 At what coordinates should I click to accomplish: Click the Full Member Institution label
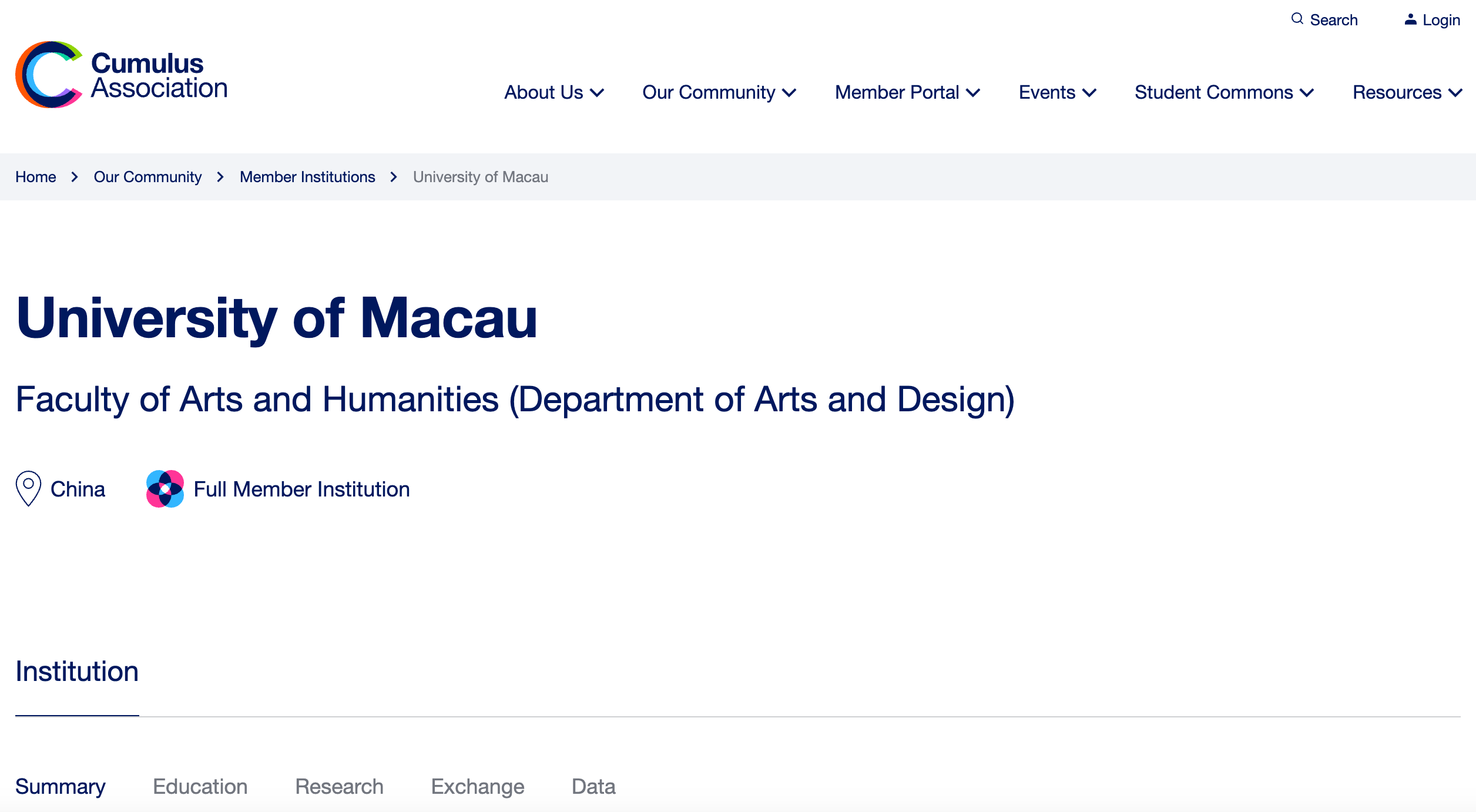tap(301, 489)
